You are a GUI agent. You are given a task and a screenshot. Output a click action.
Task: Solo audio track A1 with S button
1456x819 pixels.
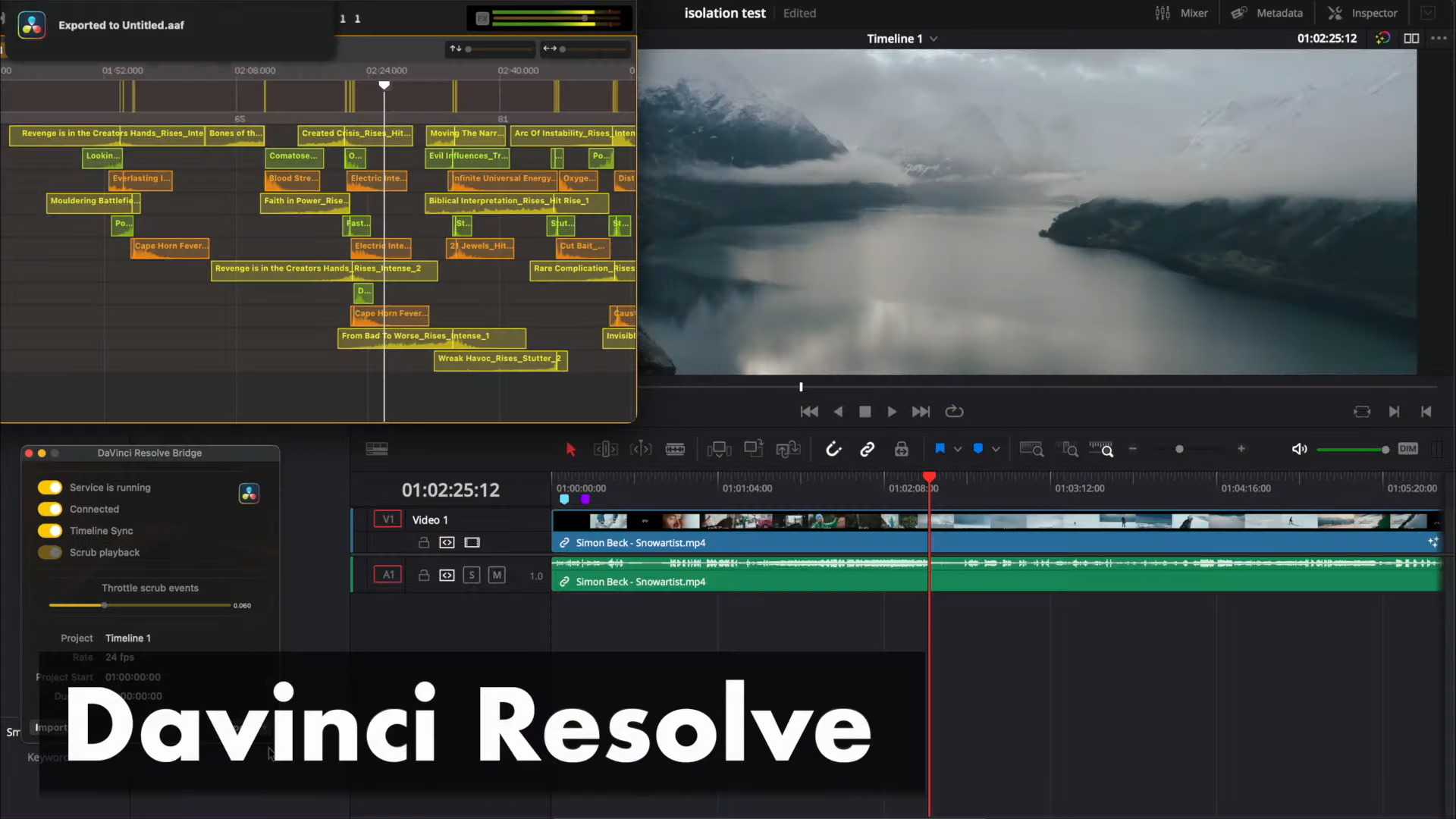coord(472,576)
